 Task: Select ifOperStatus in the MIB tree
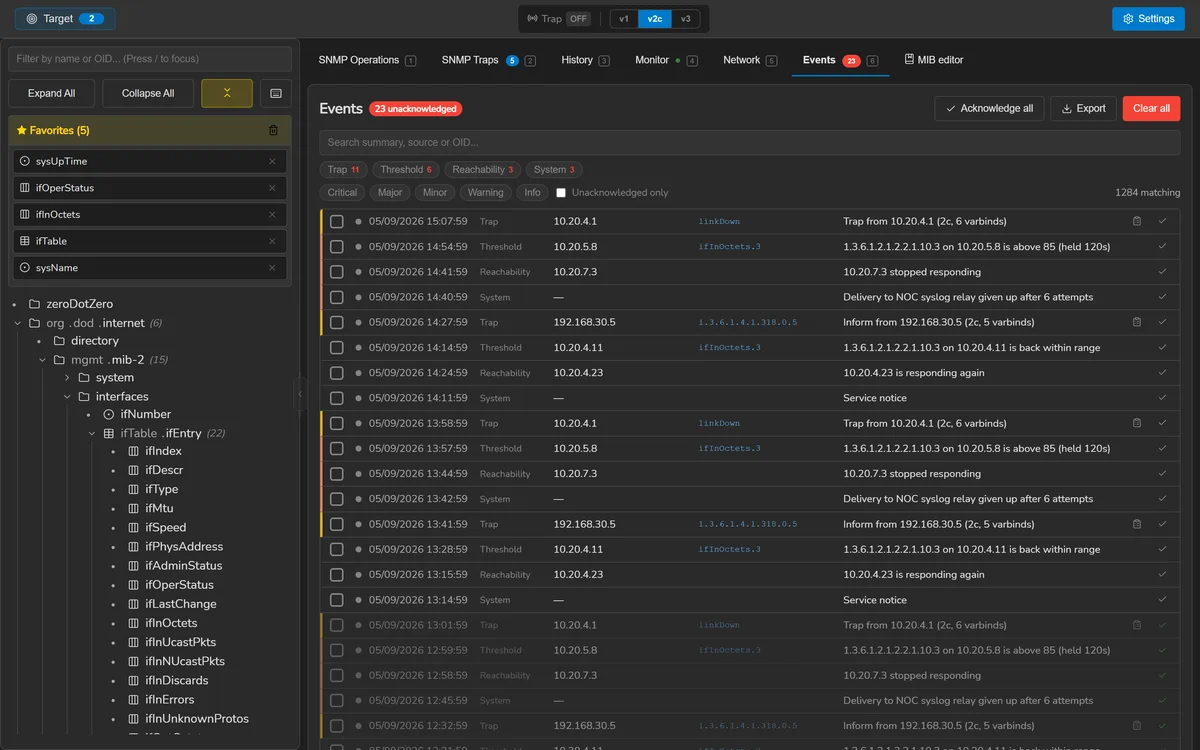(179, 585)
